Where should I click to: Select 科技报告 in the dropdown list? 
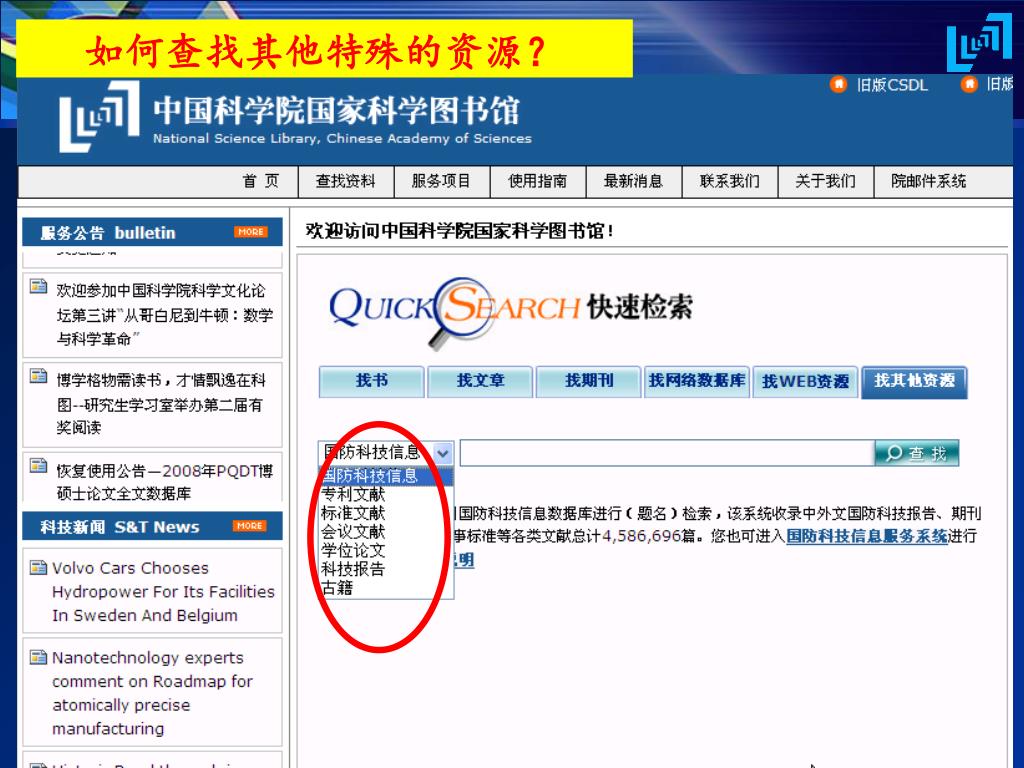pyautogui.click(x=385, y=569)
